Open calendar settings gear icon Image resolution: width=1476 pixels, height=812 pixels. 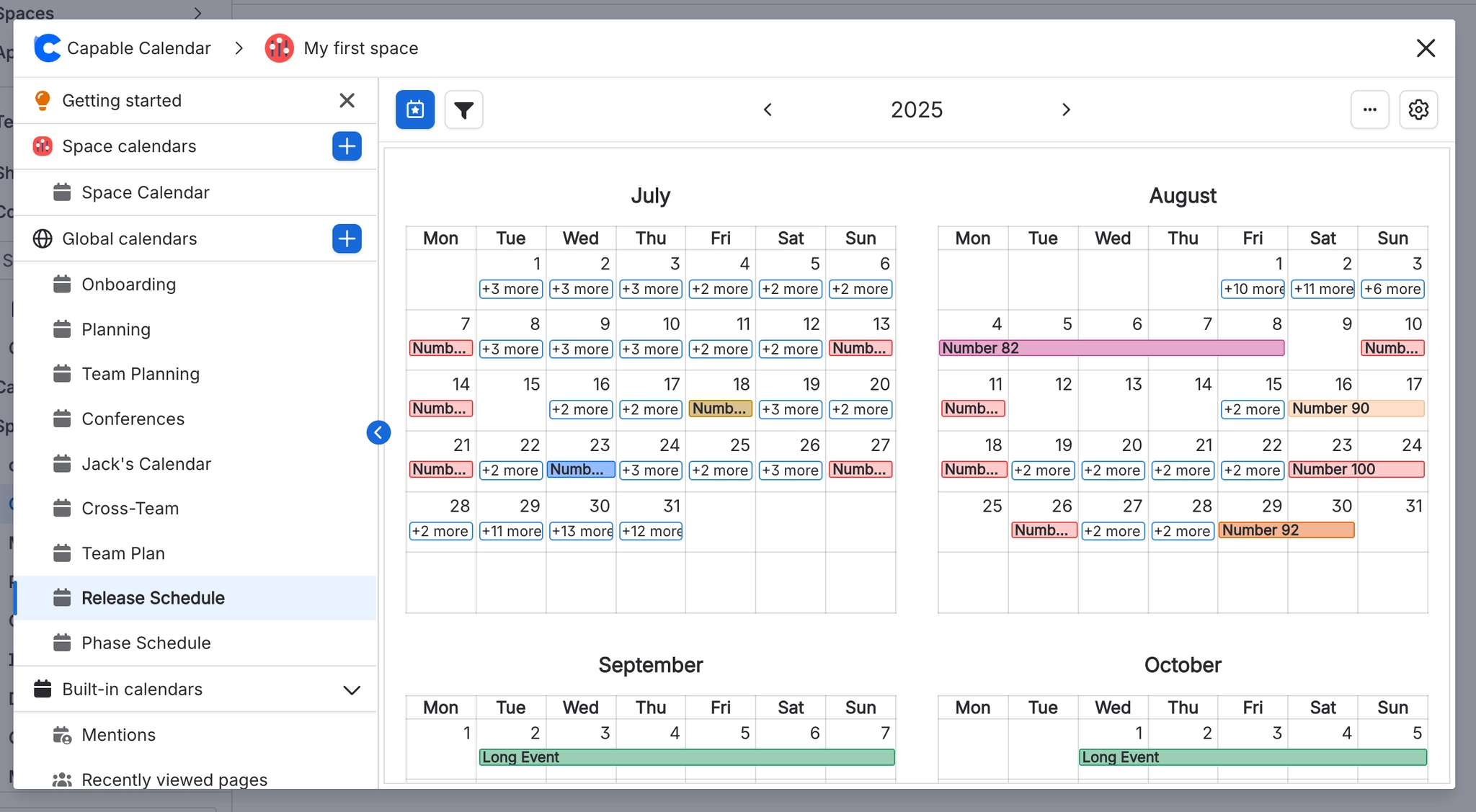pyautogui.click(x=1418, y=110)
